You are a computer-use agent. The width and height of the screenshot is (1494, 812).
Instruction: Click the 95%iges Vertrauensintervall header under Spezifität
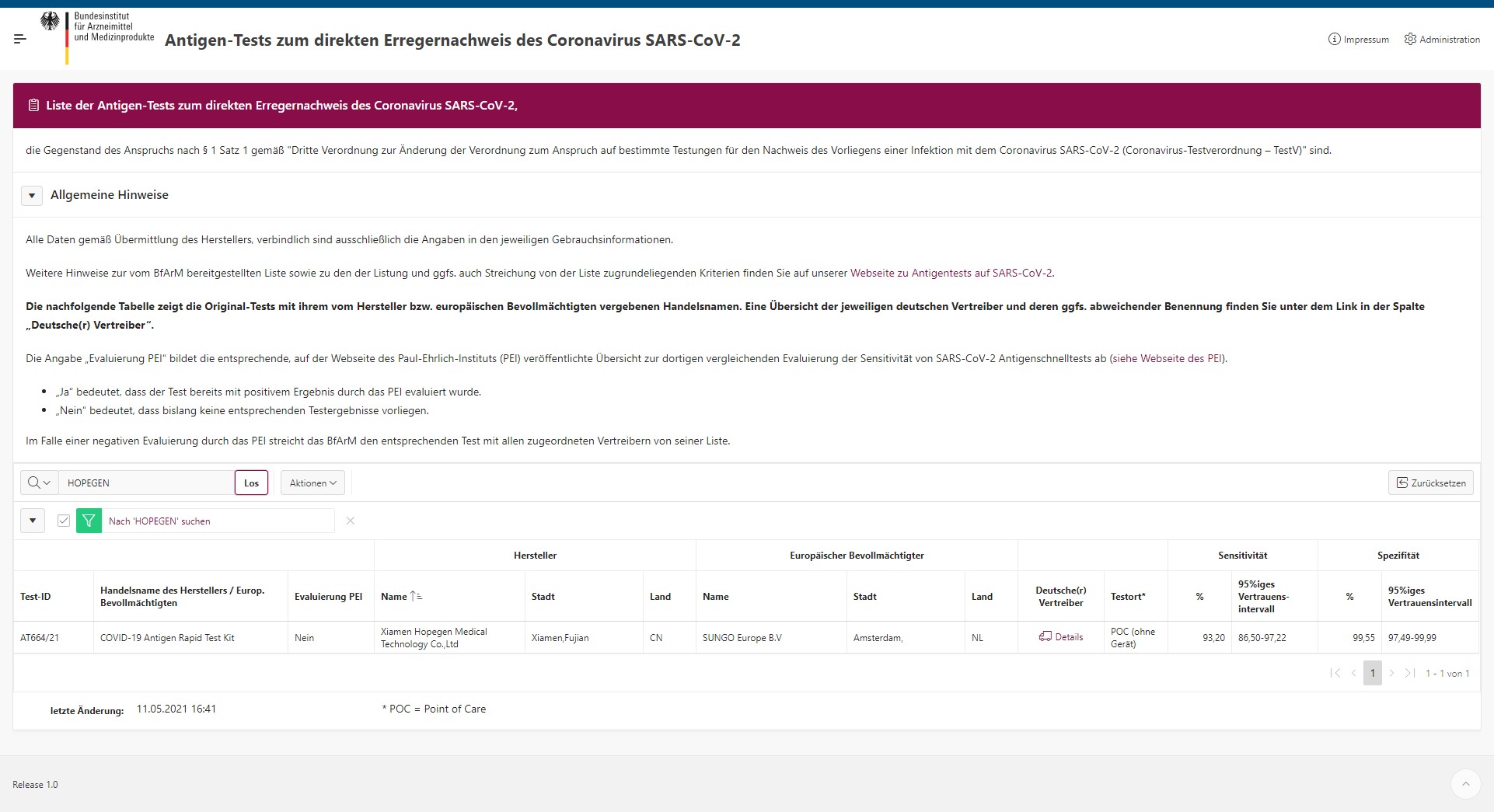1429,597
